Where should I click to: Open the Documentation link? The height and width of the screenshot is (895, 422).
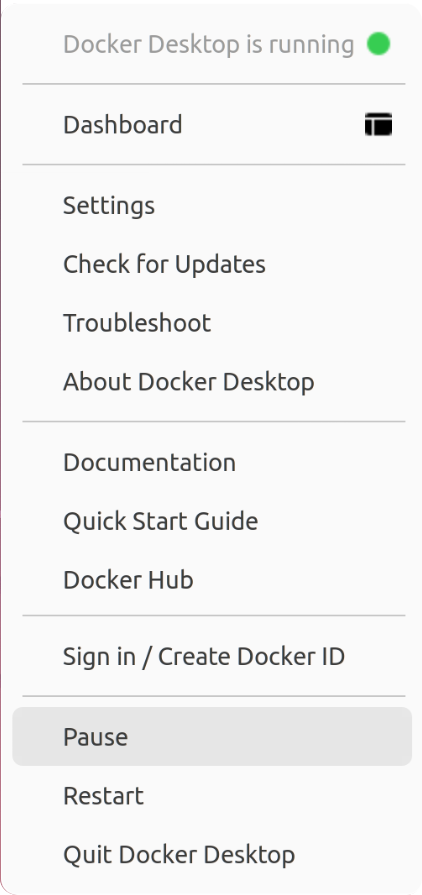click(x=212, y=462)
